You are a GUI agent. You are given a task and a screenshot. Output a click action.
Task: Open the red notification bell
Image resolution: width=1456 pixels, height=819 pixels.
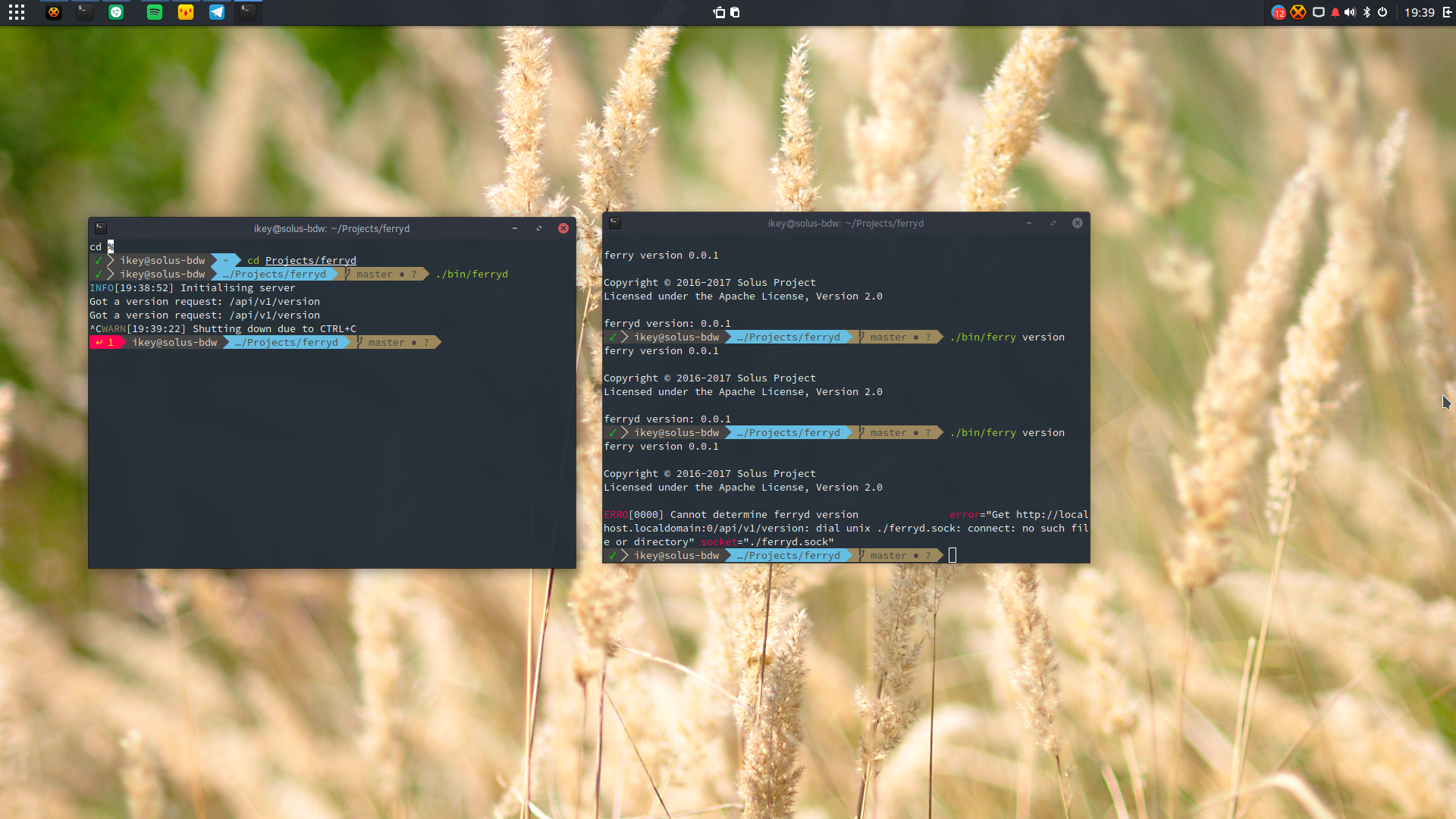click(1335, 12)
